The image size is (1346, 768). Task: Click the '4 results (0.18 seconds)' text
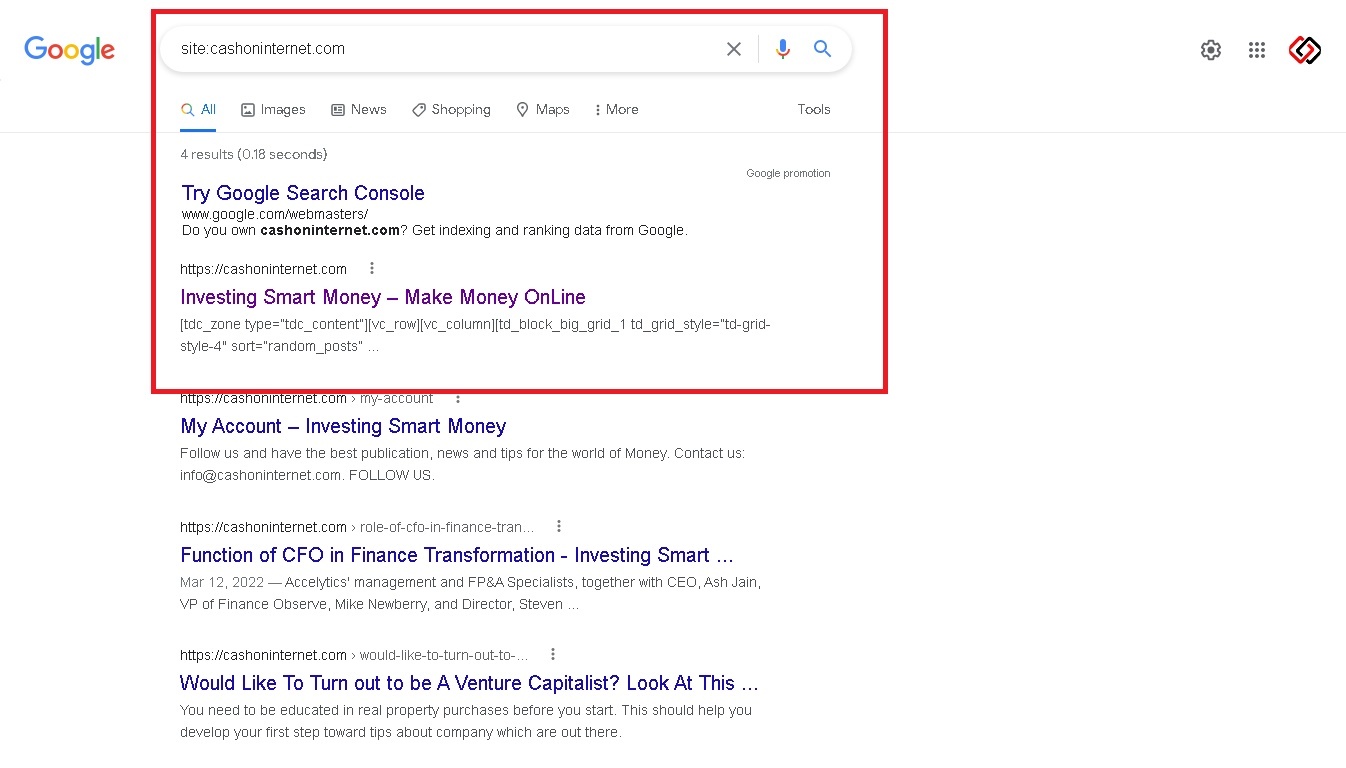254,154
